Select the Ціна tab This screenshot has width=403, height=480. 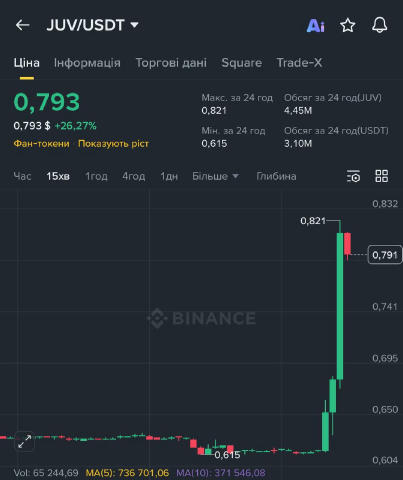click(26, 63)
